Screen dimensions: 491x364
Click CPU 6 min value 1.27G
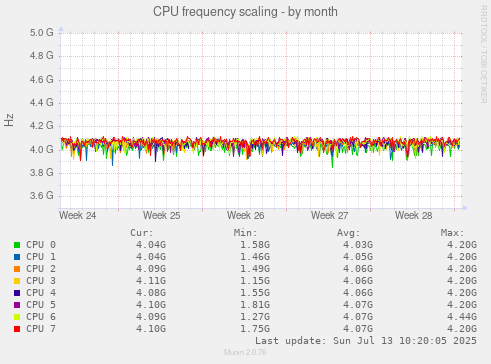tap(255, 317)
